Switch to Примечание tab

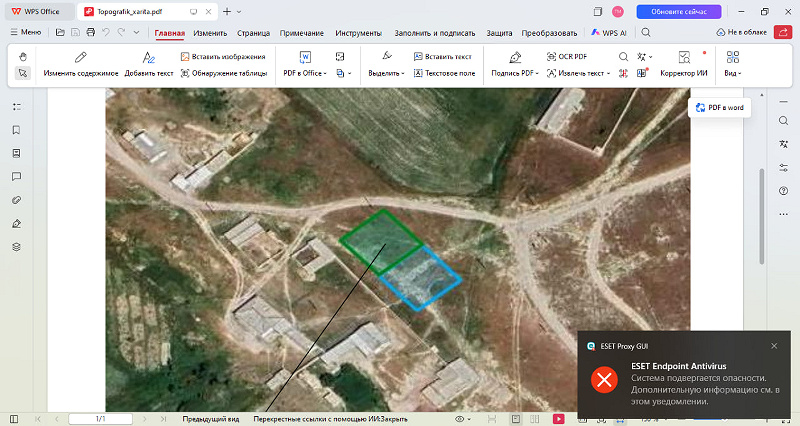coord(302,33)
